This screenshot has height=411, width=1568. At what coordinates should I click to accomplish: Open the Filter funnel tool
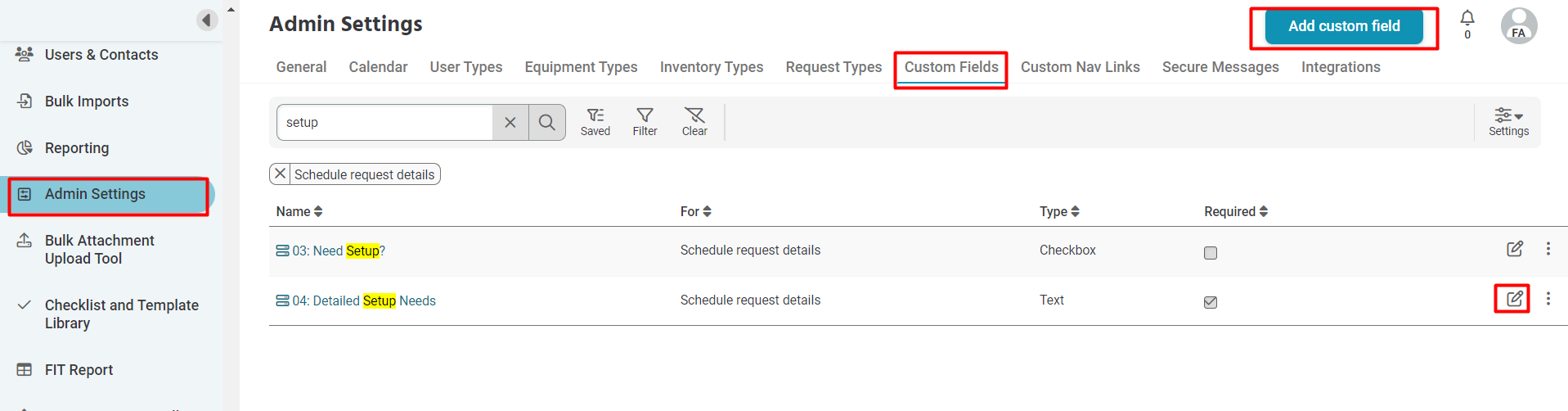[645, 122]
